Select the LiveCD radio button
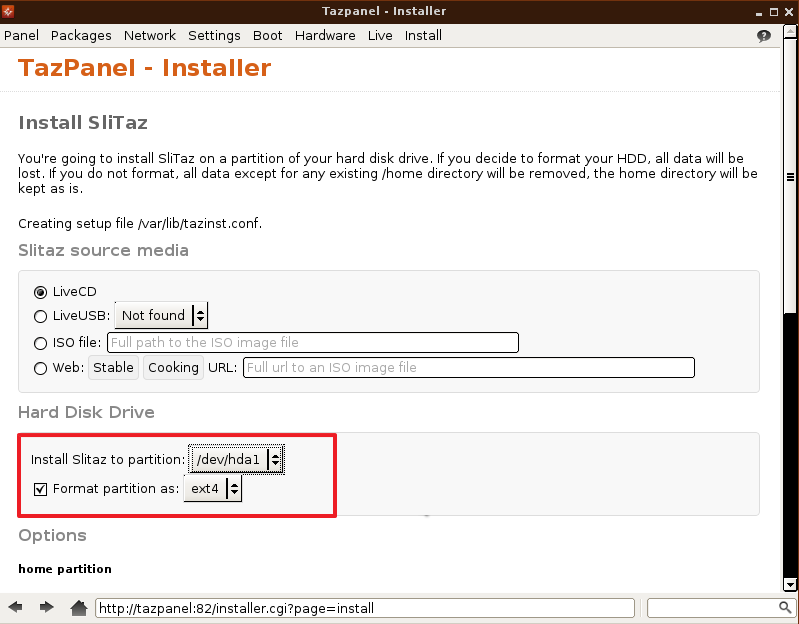Screen dimensions: 799x624 pos(40,292)
